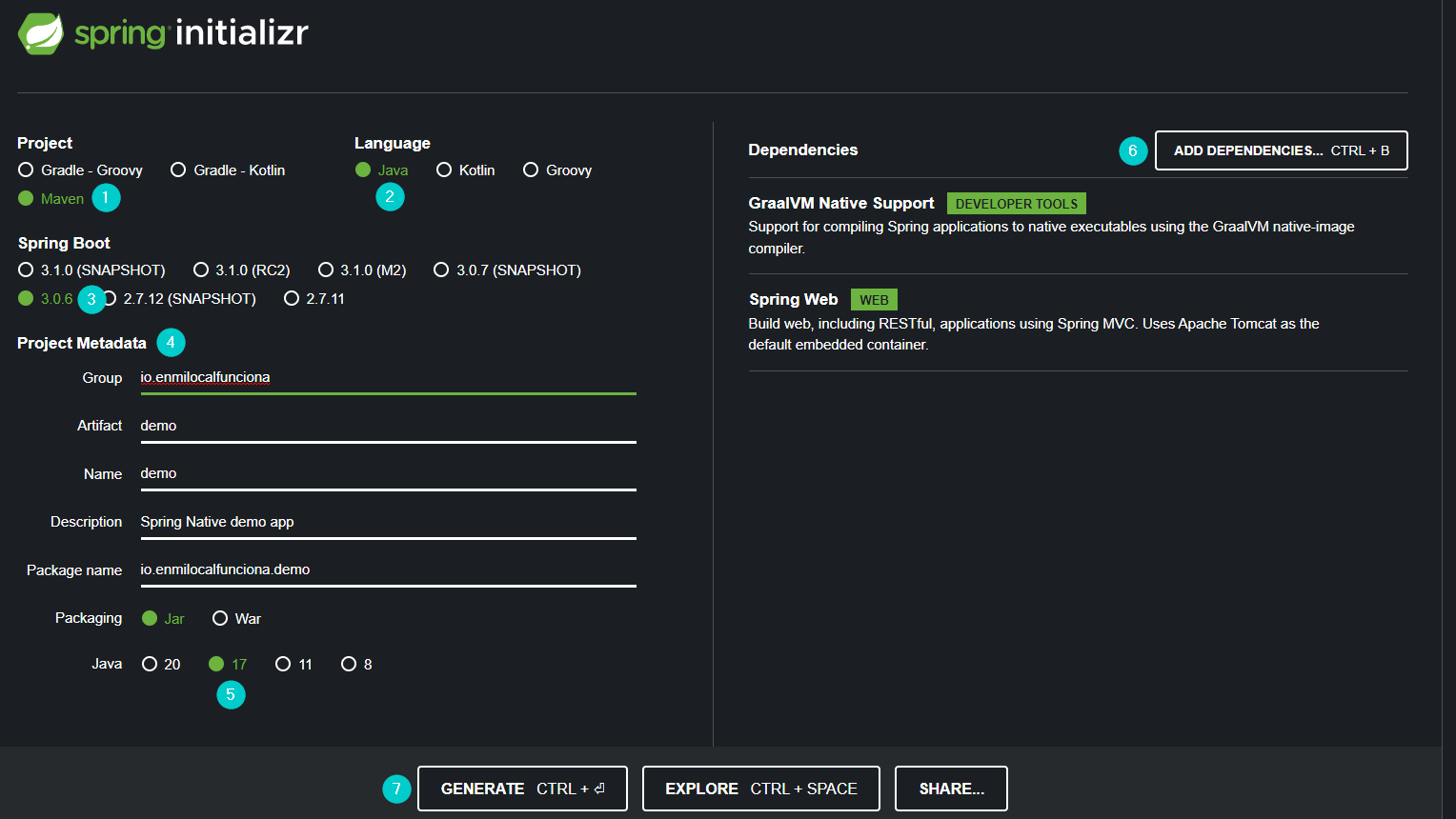
Task: Choose Groovy as the language
Action: click(557, 170)
